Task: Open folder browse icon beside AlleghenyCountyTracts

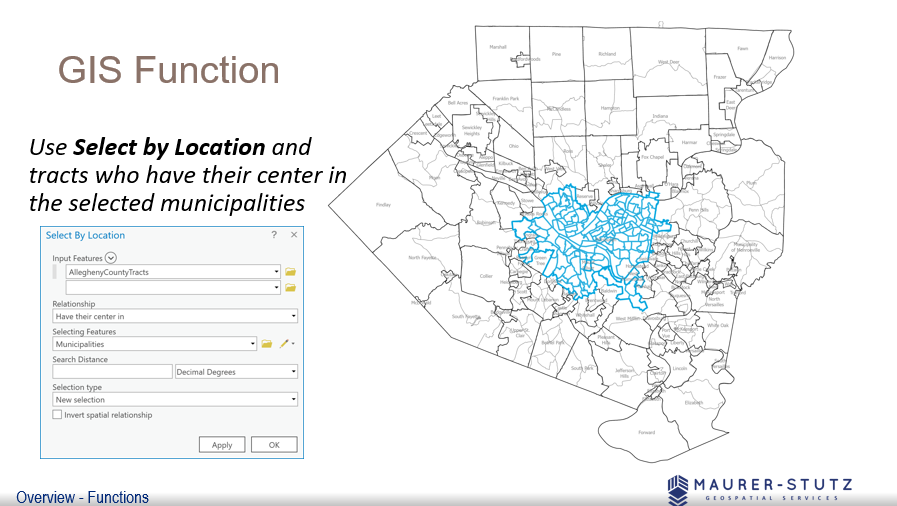Action: pyautogui.click(x=291, y=272)
